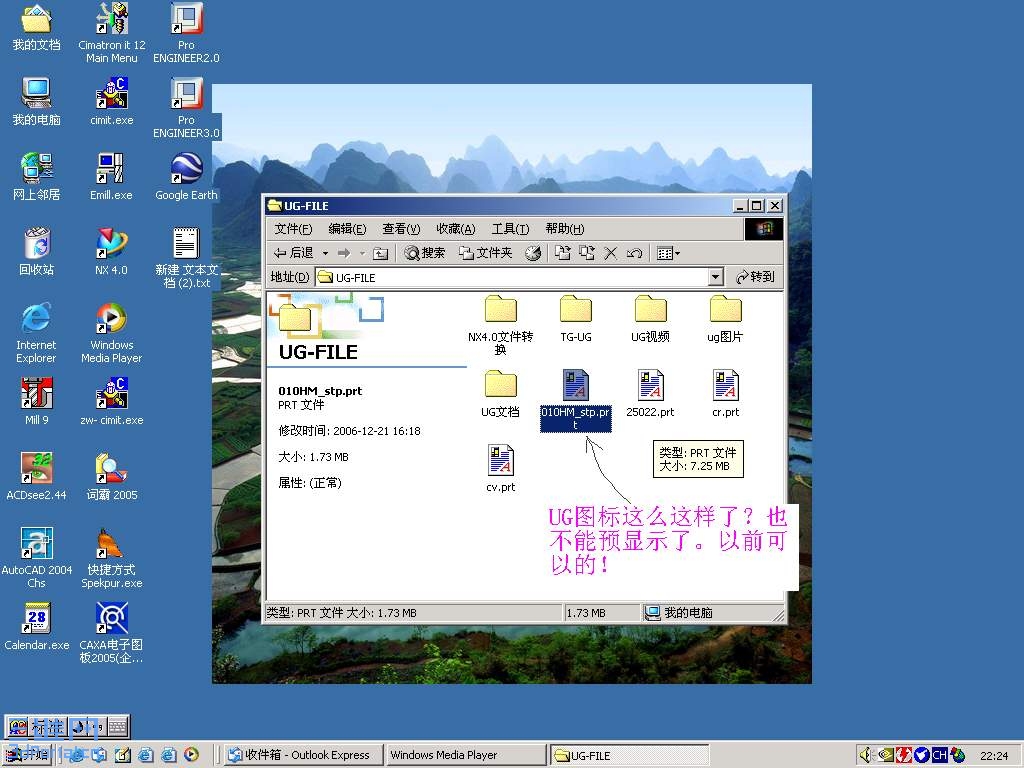
Task: Click the zw- cimit.exe desktop icon
Action: tap(112, 402)
